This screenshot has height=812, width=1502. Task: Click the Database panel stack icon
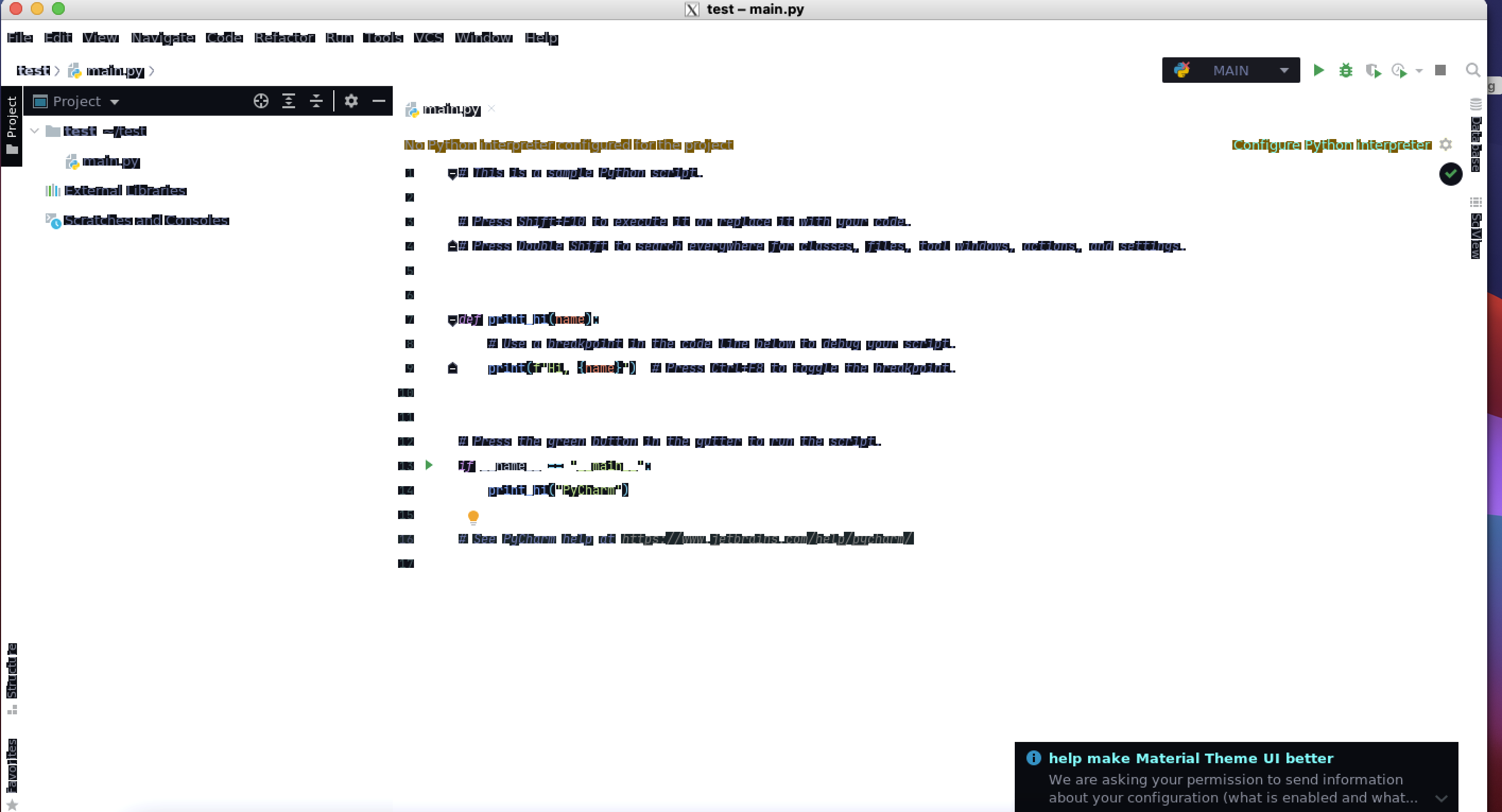(x=1476, y=105)
